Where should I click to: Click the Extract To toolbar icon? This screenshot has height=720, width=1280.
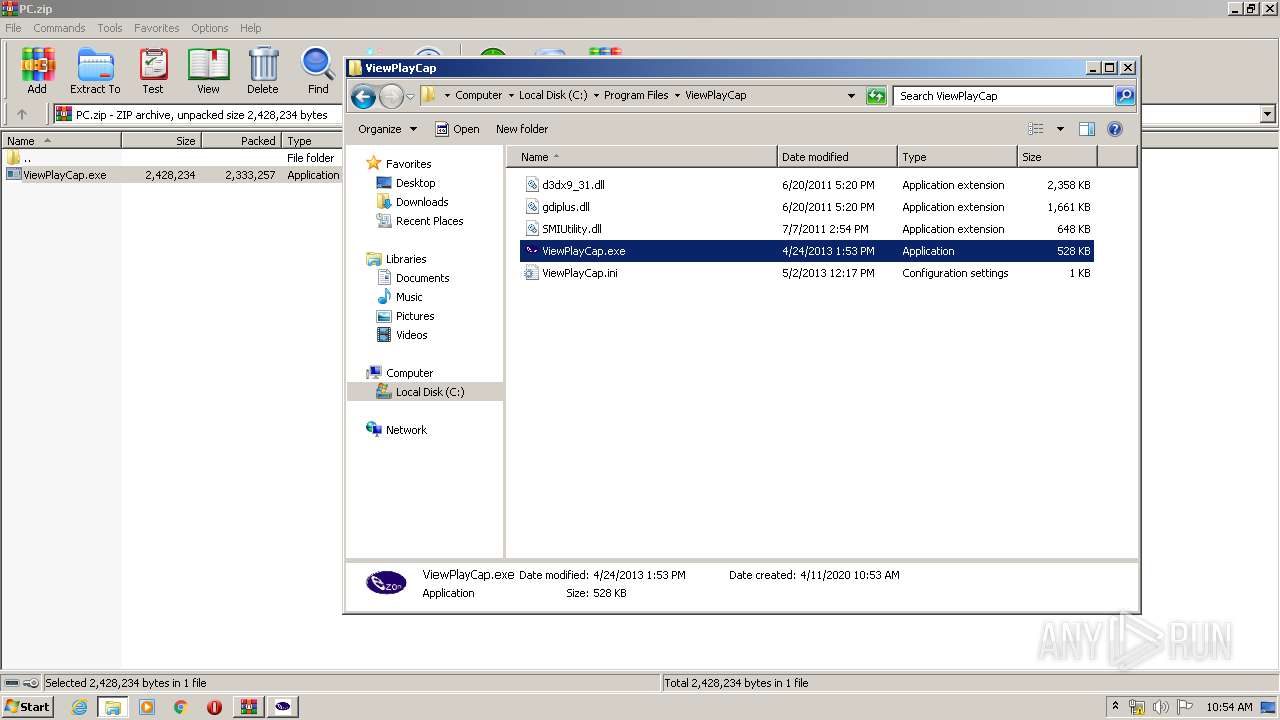click(95, 71)
